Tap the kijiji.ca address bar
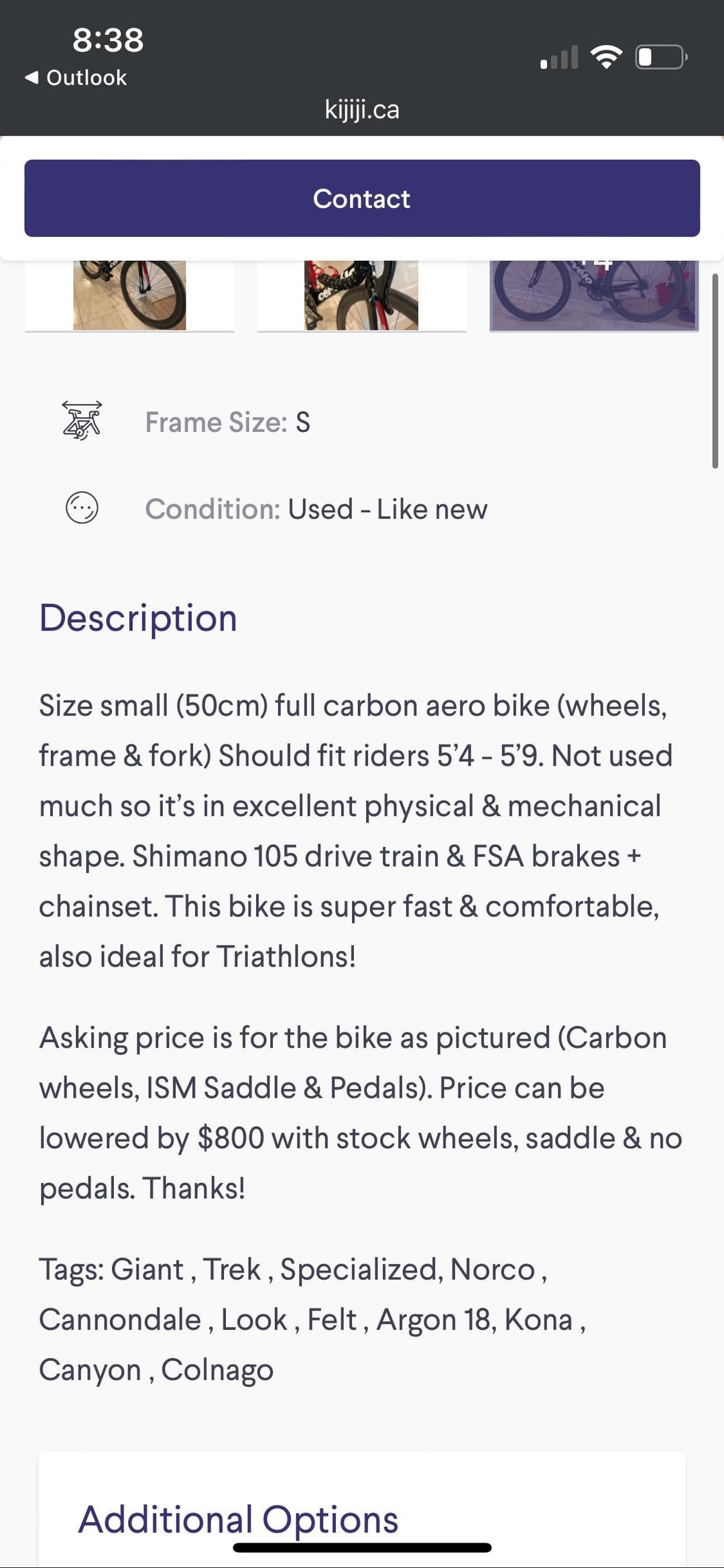This screenshot has width=724, height=1568. click(362, 109)
